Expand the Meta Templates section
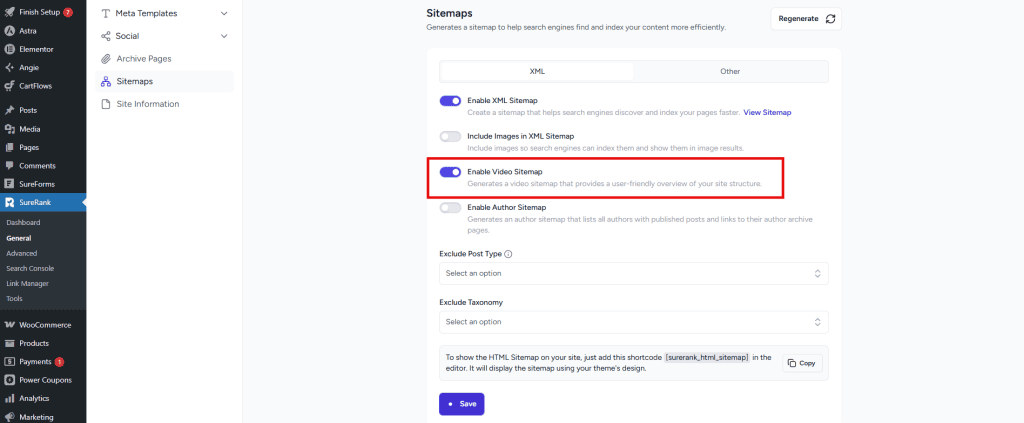1024x423 pixels. click(x=164, y=13)
